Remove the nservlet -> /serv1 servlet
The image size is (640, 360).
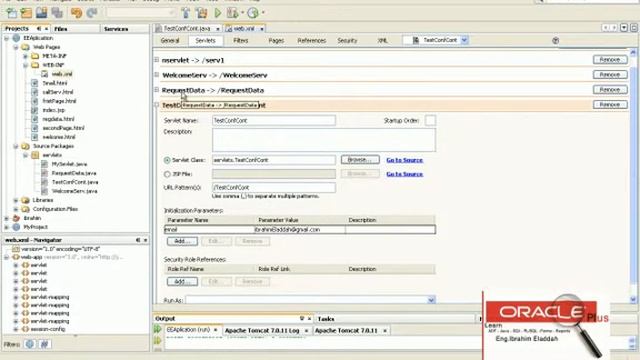(610, 60)
